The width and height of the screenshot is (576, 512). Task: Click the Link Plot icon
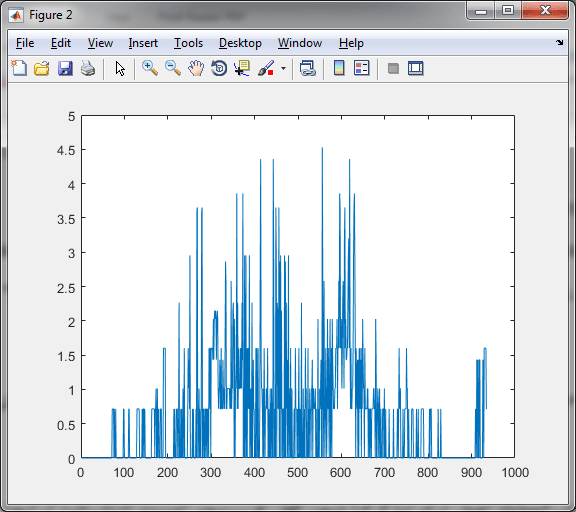pyautogui.click(x=307, y=68)
